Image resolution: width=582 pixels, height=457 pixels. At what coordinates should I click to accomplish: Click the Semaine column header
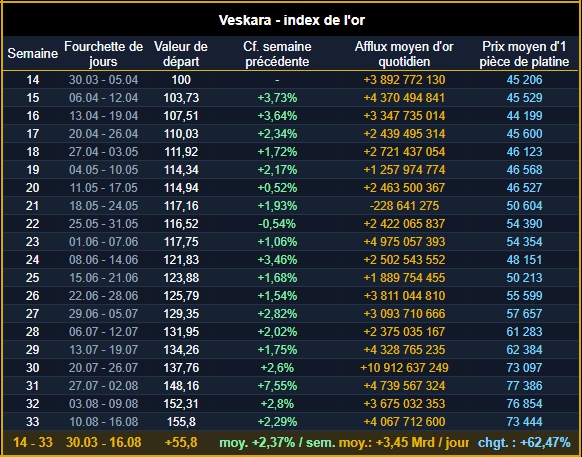(x=33, y=53)
